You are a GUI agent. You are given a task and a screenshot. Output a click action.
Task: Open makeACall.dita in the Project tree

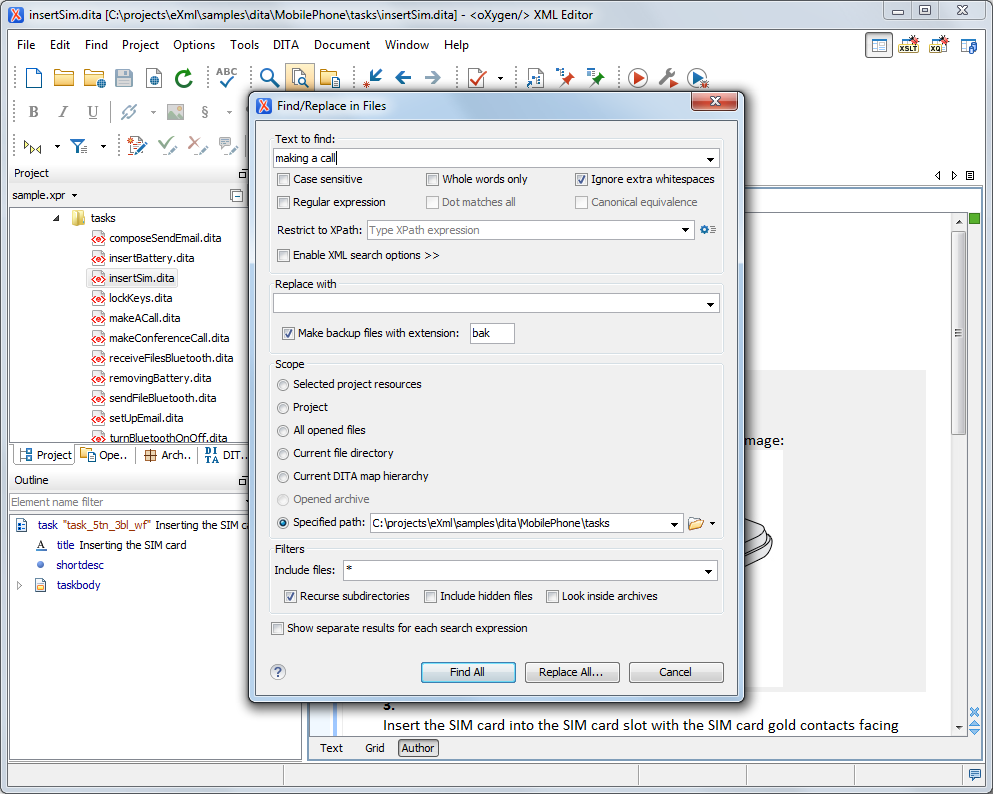(x=144, y=318)
